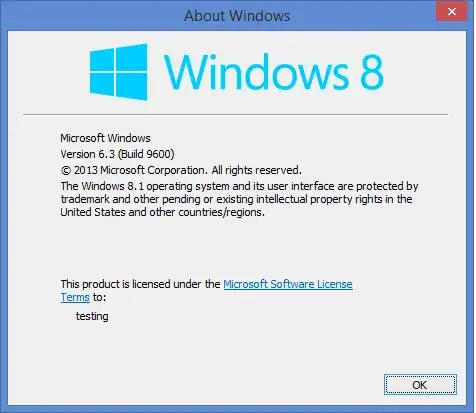Viewport: 476px width, 413px height.
Task: Click the copyright © symbol
Action: pyautogui.click(x=66, y=170)
